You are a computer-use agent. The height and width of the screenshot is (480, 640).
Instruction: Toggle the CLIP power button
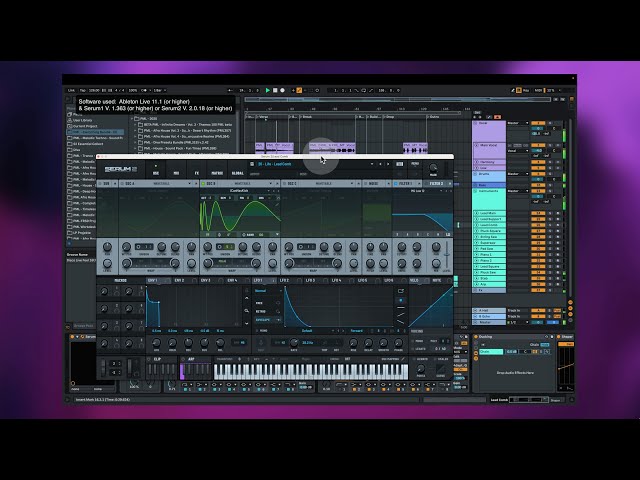click(149, 359)
